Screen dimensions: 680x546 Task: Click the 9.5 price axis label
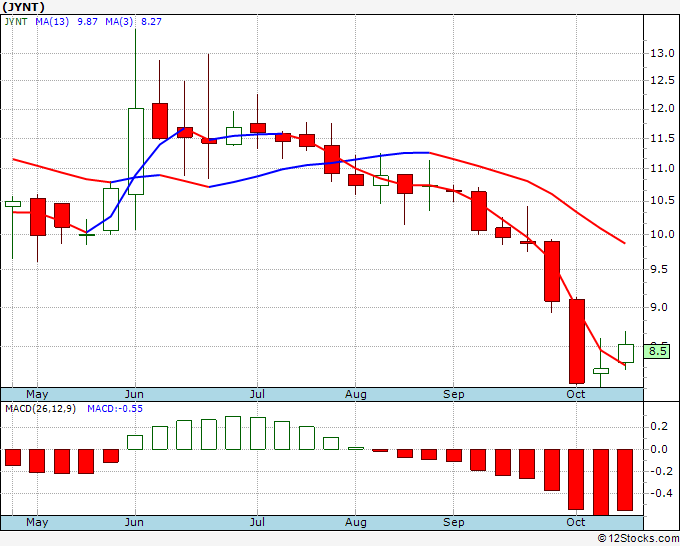coord(659,269)
